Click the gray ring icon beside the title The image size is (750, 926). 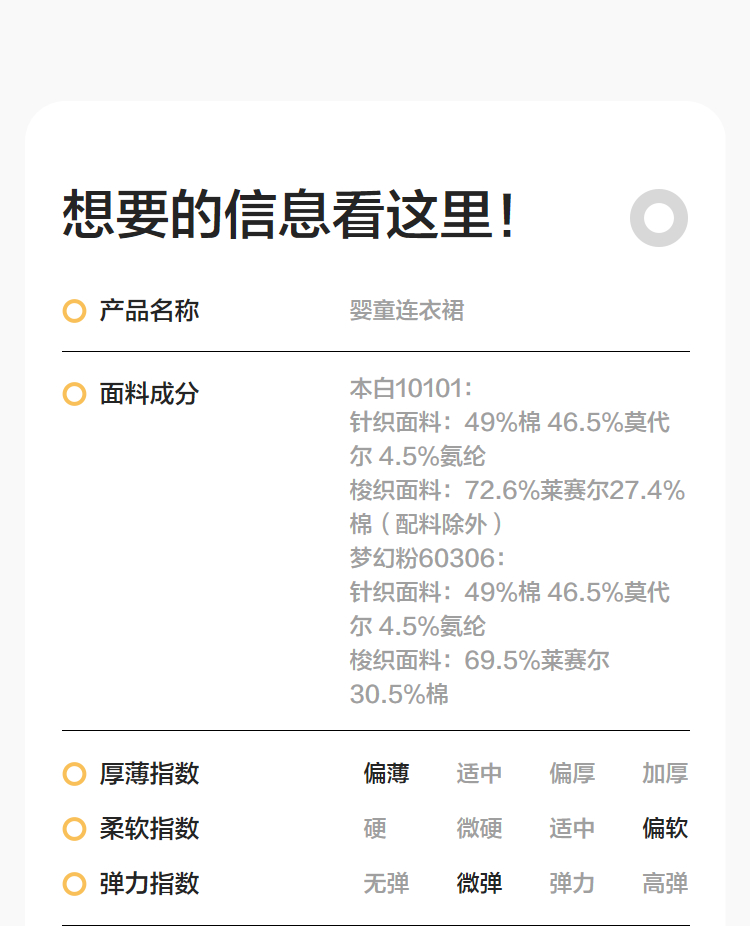coord(659,217)
